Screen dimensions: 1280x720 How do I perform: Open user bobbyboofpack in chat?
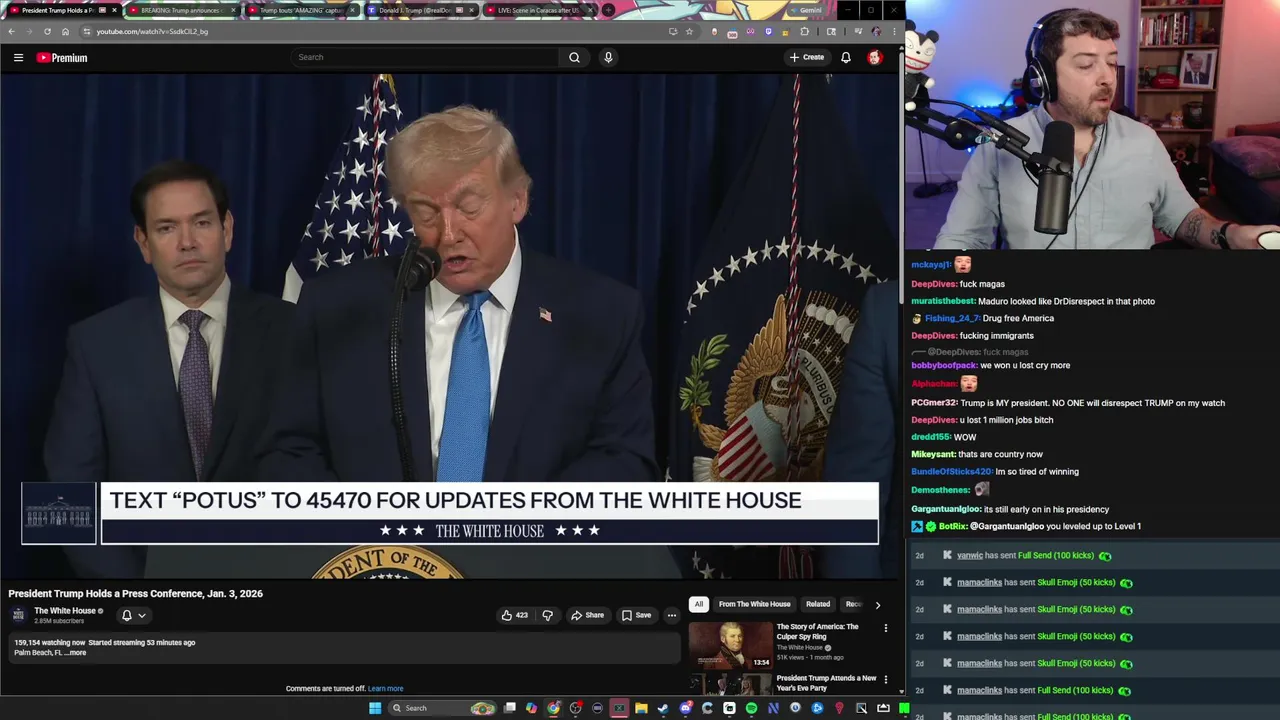tap(944, 365)
